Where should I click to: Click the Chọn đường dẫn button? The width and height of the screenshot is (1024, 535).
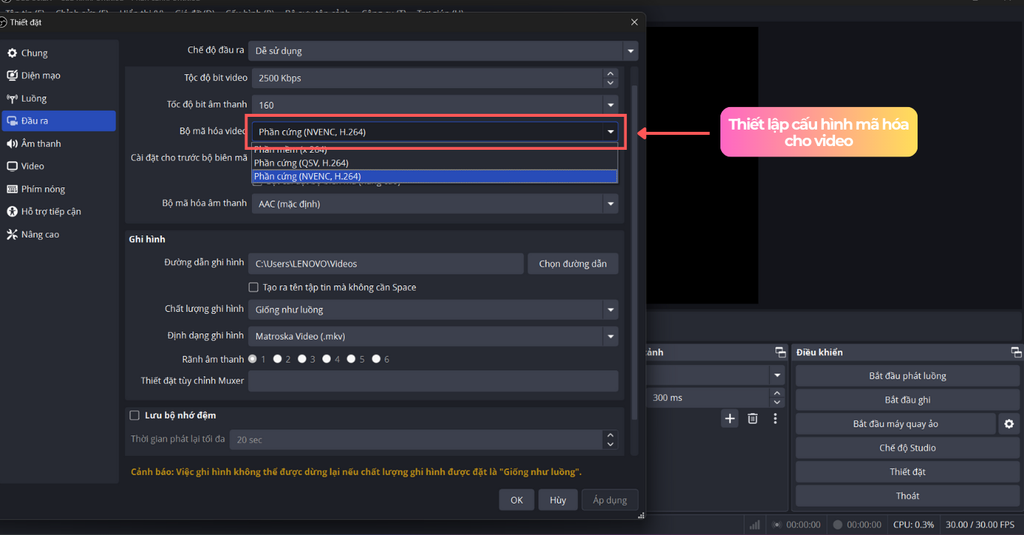click(x=573, y=264)
